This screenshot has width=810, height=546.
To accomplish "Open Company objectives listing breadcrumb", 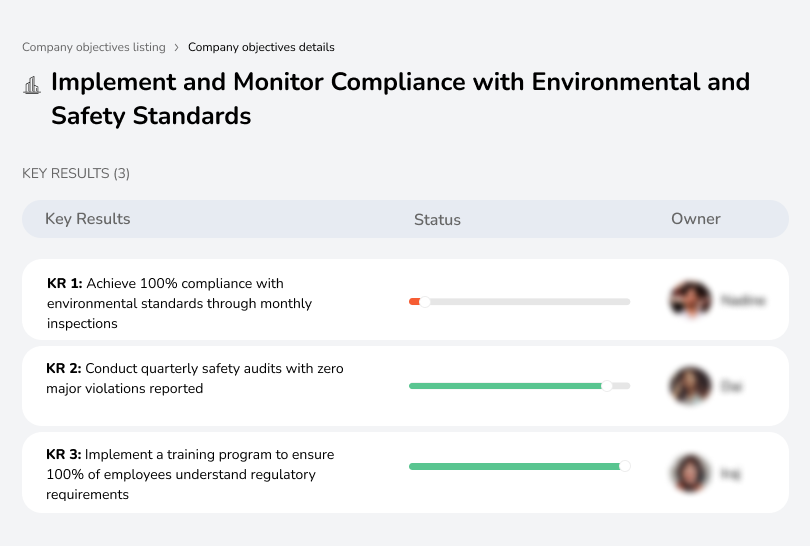I will tap(94, 47).
